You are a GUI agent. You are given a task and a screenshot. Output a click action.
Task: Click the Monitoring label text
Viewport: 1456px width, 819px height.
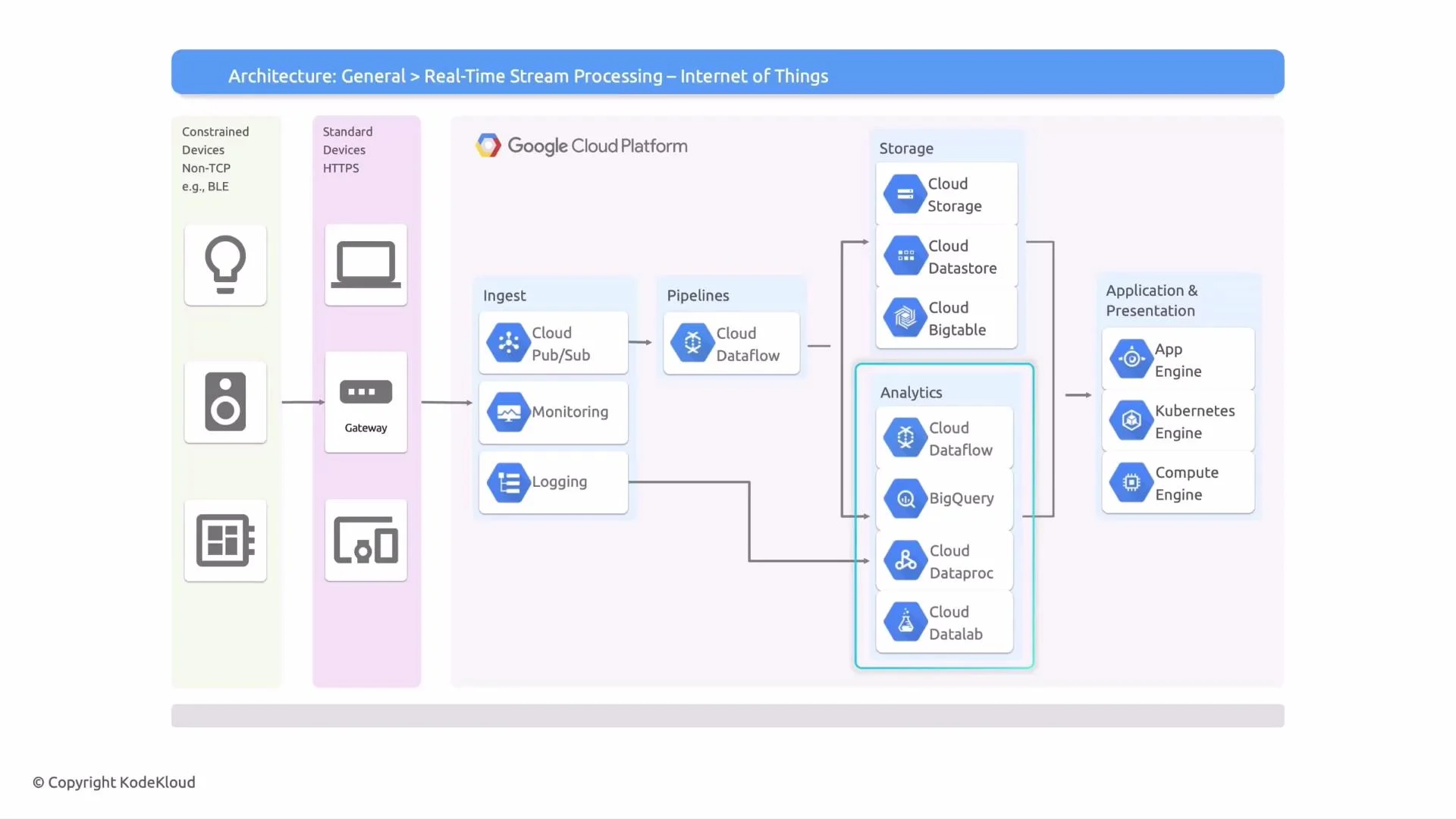point(570,412)
